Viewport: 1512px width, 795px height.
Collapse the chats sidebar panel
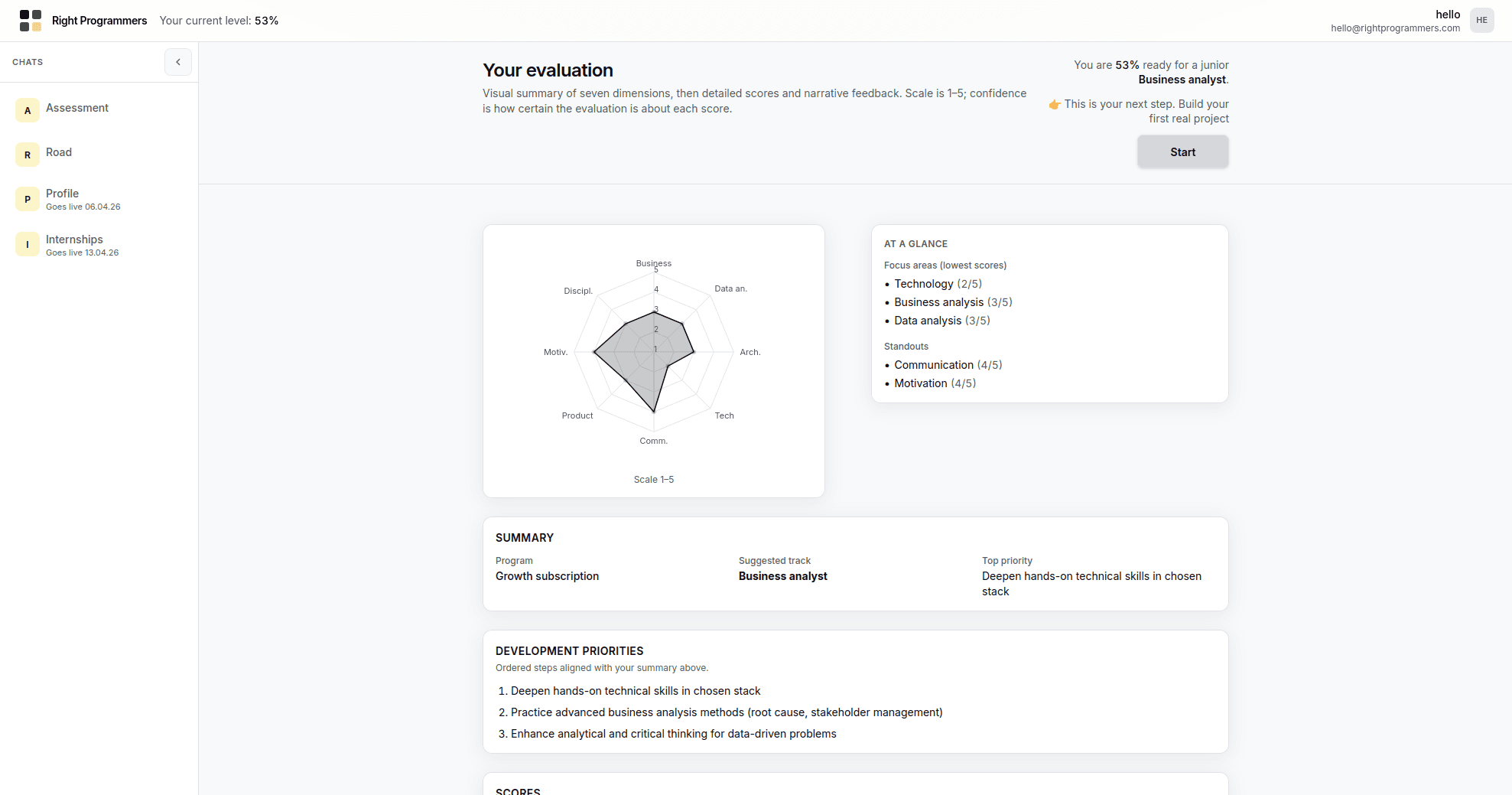pyautogui.click(x=177, y=62)
